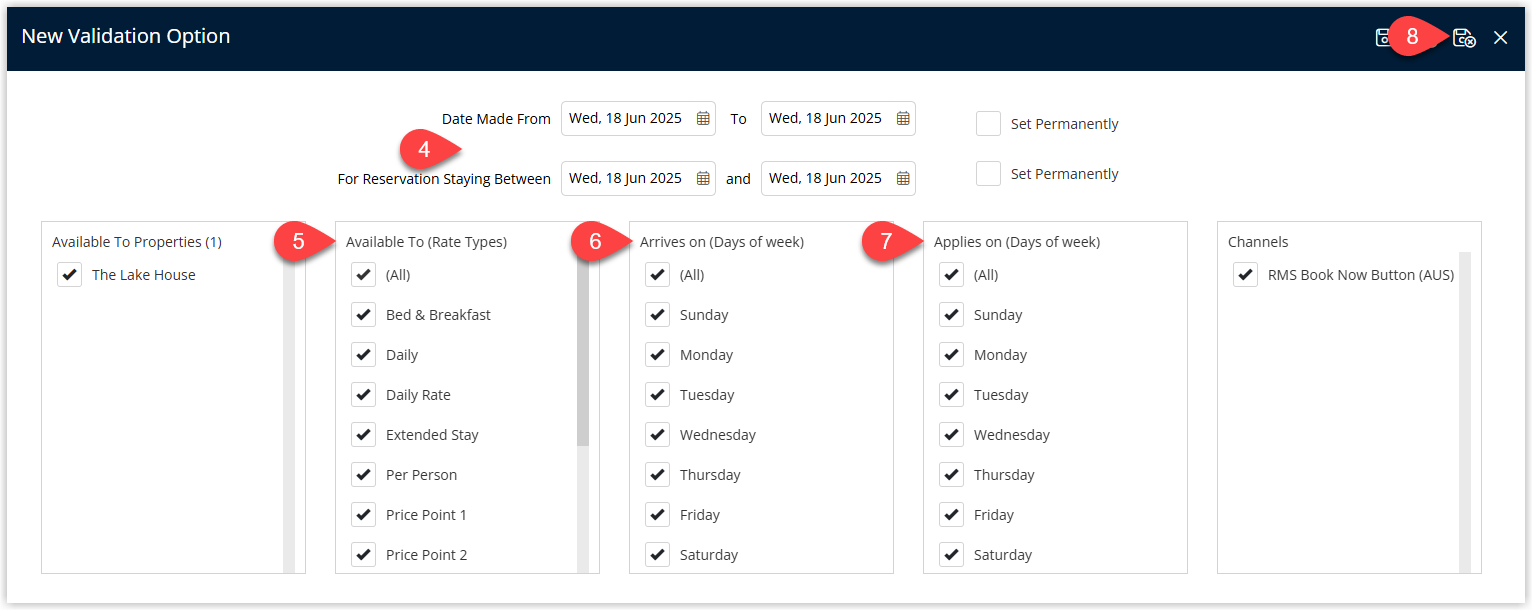The width and height of the screenshot is (1533, 611).
Task: Click the Channels list scrollbar
Action: [1465, 413]
